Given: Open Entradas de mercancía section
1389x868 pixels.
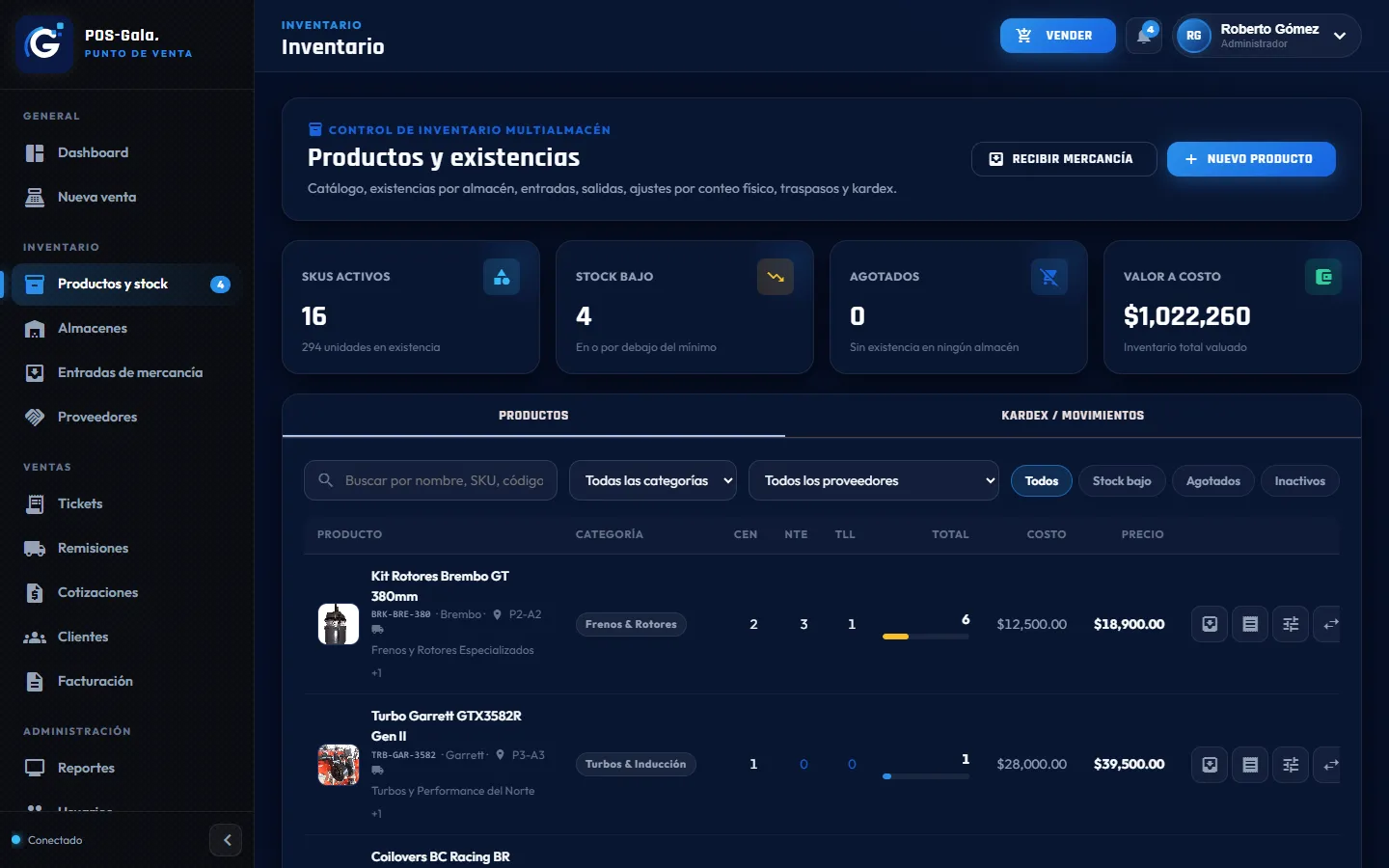Looking at the screenshot, I should tap(126, 372).
